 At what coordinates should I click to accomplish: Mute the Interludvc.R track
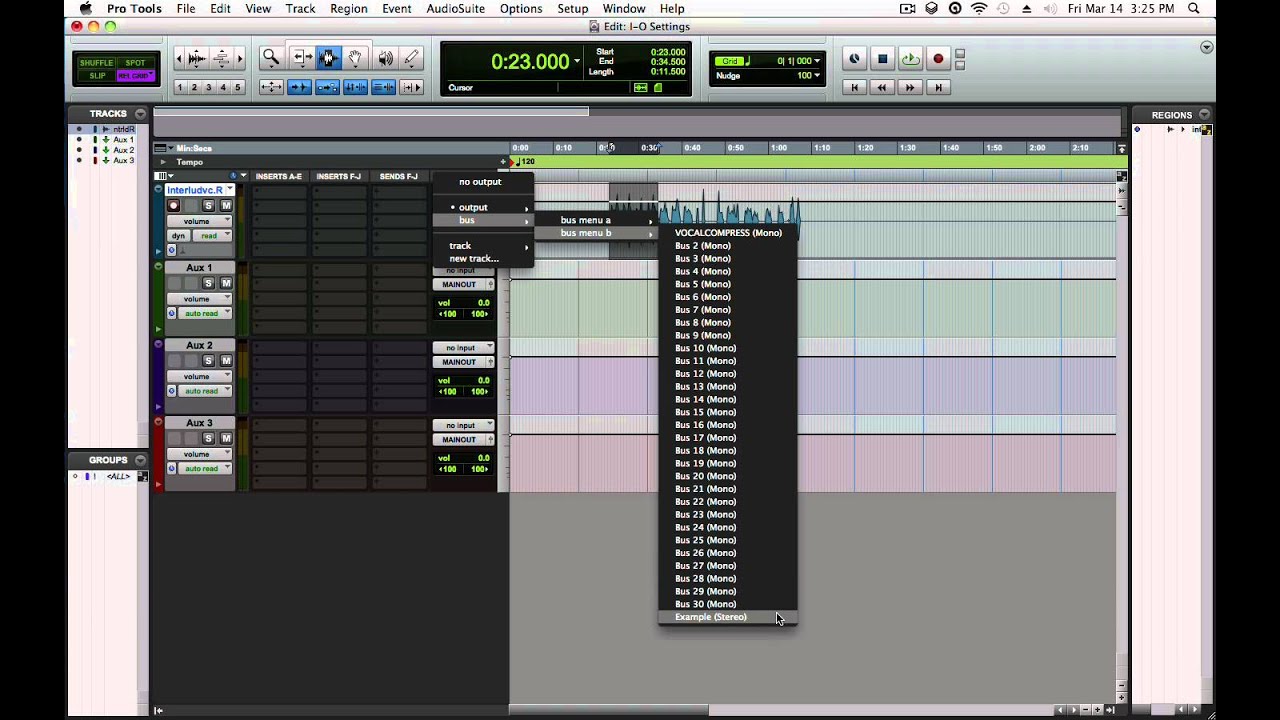(x=226, y=205)
